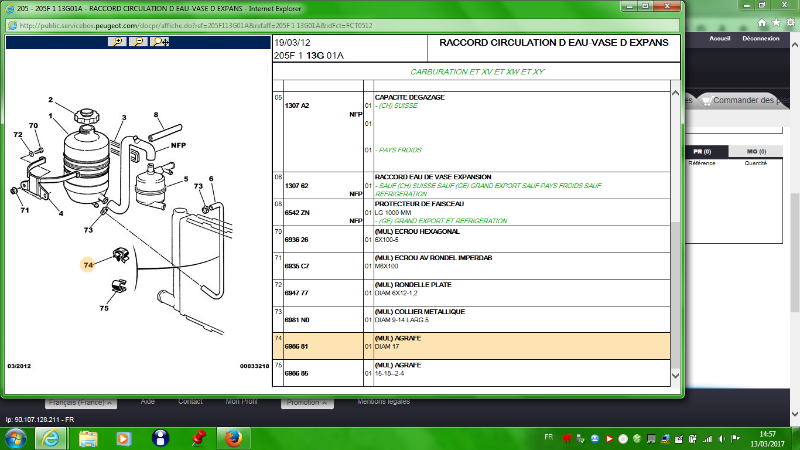Image resolution: width=800 pixels, height=450 pixels.
Task: Select callout number 75 on the diagram
Action: click(104, 308)
